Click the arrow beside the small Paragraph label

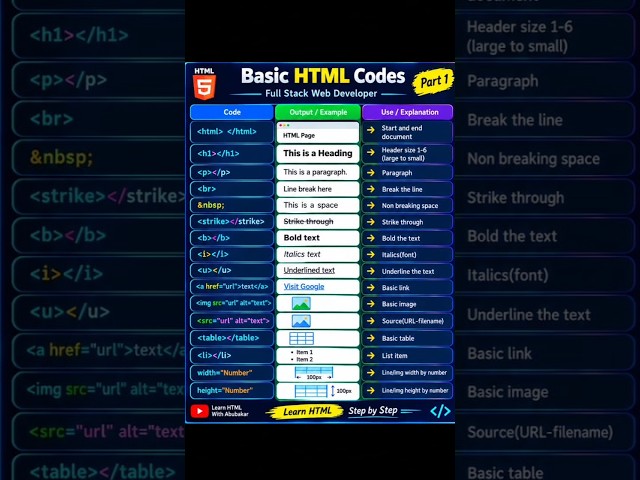[x=371, y=173]
